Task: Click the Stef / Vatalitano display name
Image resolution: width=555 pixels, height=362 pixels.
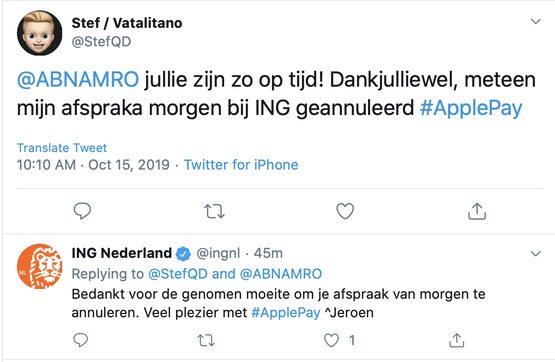Action: tap(127, 23)
